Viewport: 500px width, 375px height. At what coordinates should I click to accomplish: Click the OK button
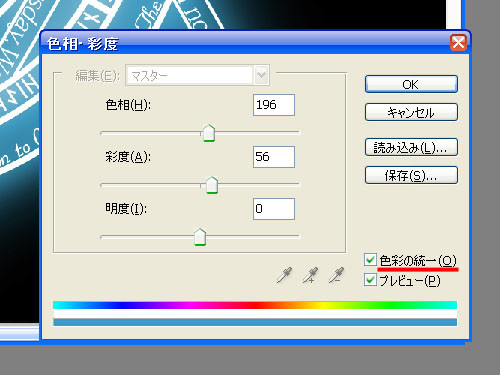[411, 84]
